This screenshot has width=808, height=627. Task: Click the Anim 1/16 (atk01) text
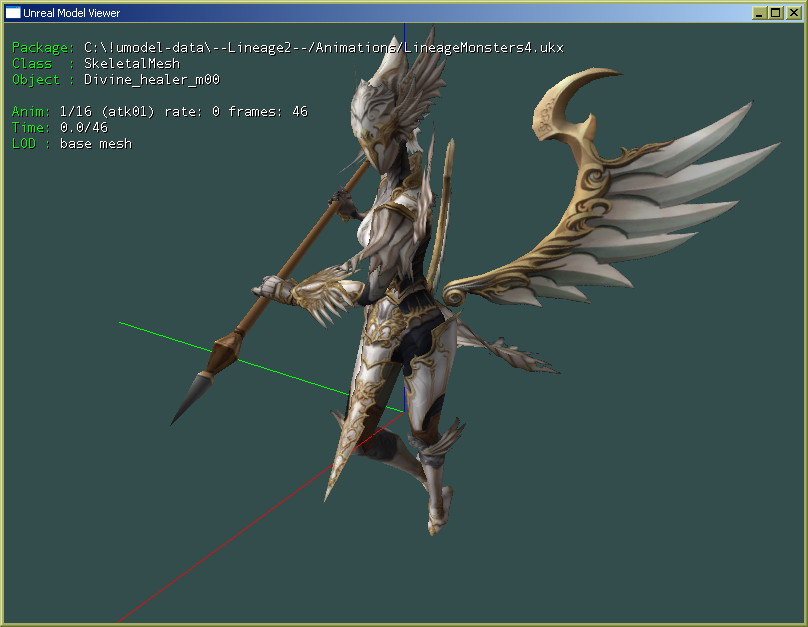pos(83,111)
